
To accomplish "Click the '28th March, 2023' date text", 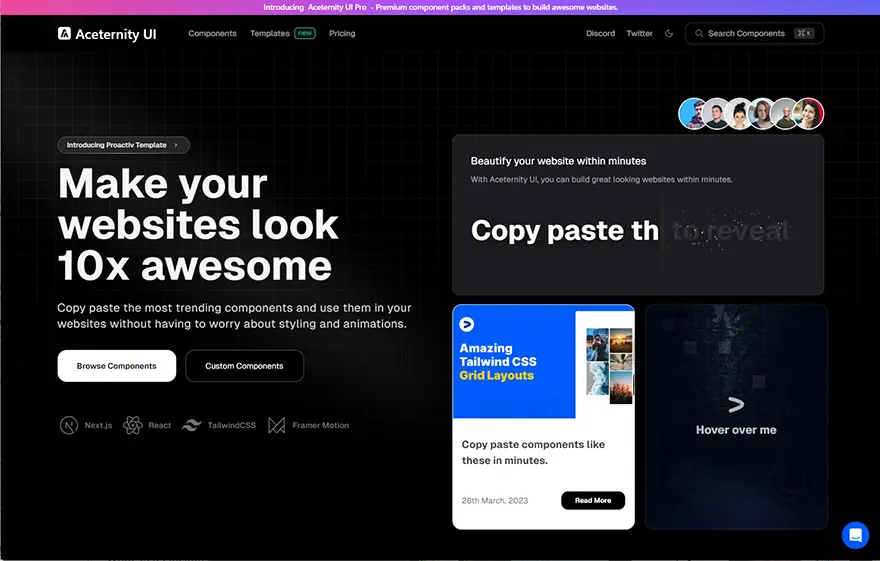I will coord(494,500).
